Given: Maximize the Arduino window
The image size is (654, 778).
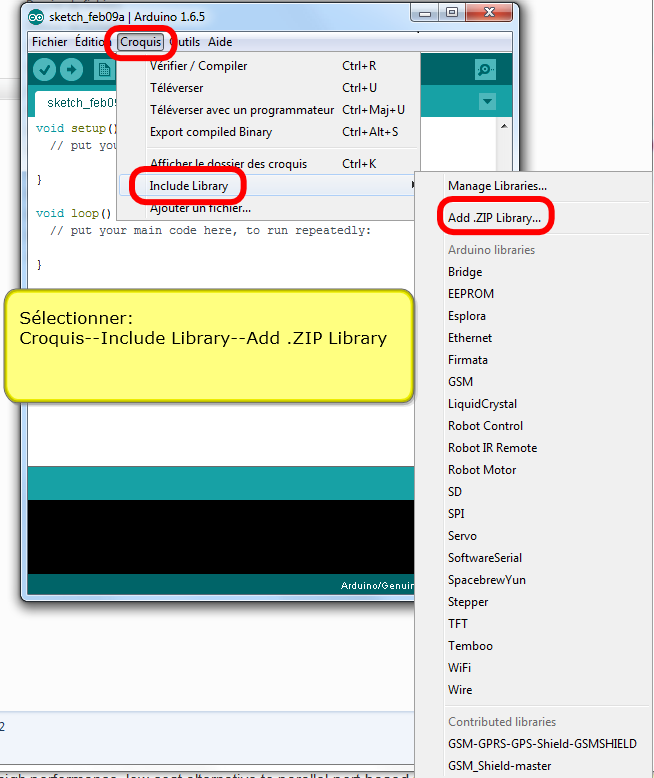Looking at the screenshot, I should tap(452, 13).
